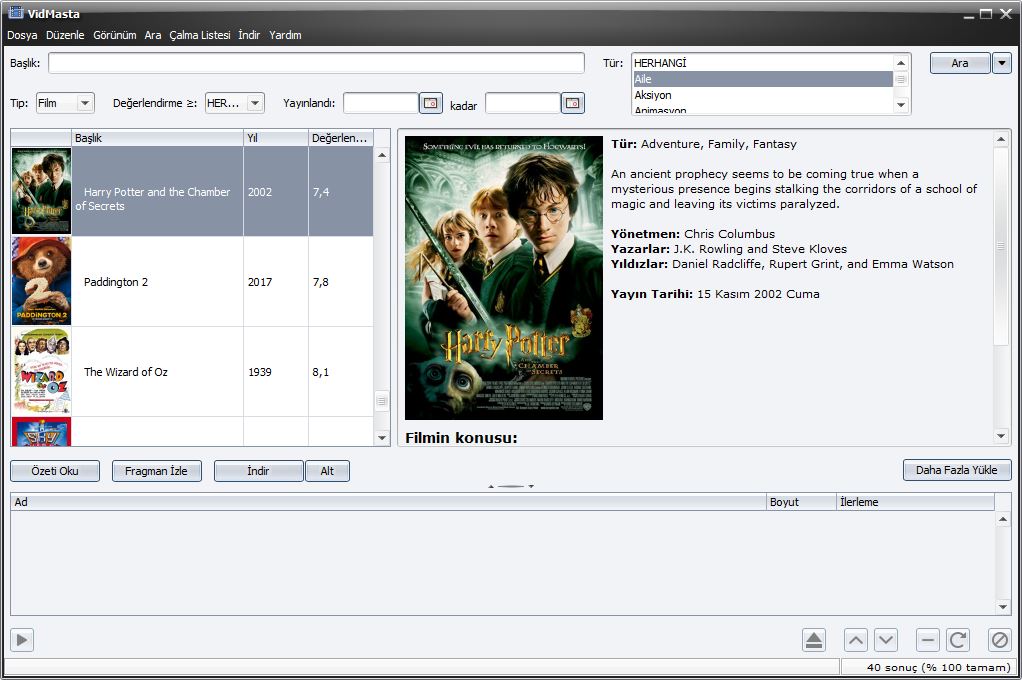The height and width of the screenshot is (680, 1022).
Task: Sort results by the Başlık column header
Action: [157, 138]
